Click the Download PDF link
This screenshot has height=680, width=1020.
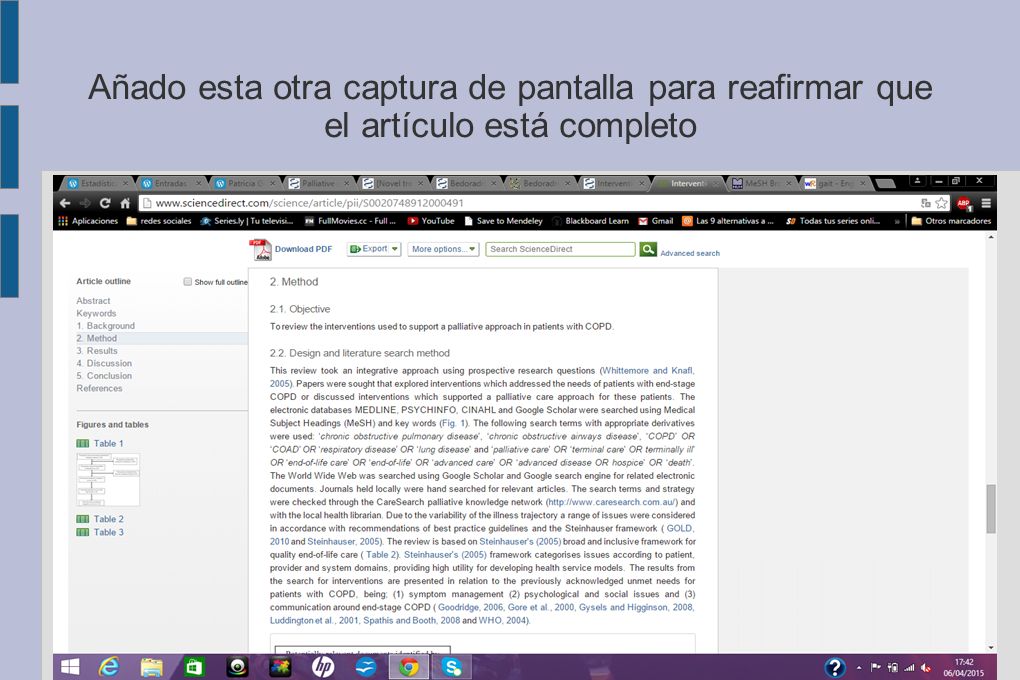(303, 249)
